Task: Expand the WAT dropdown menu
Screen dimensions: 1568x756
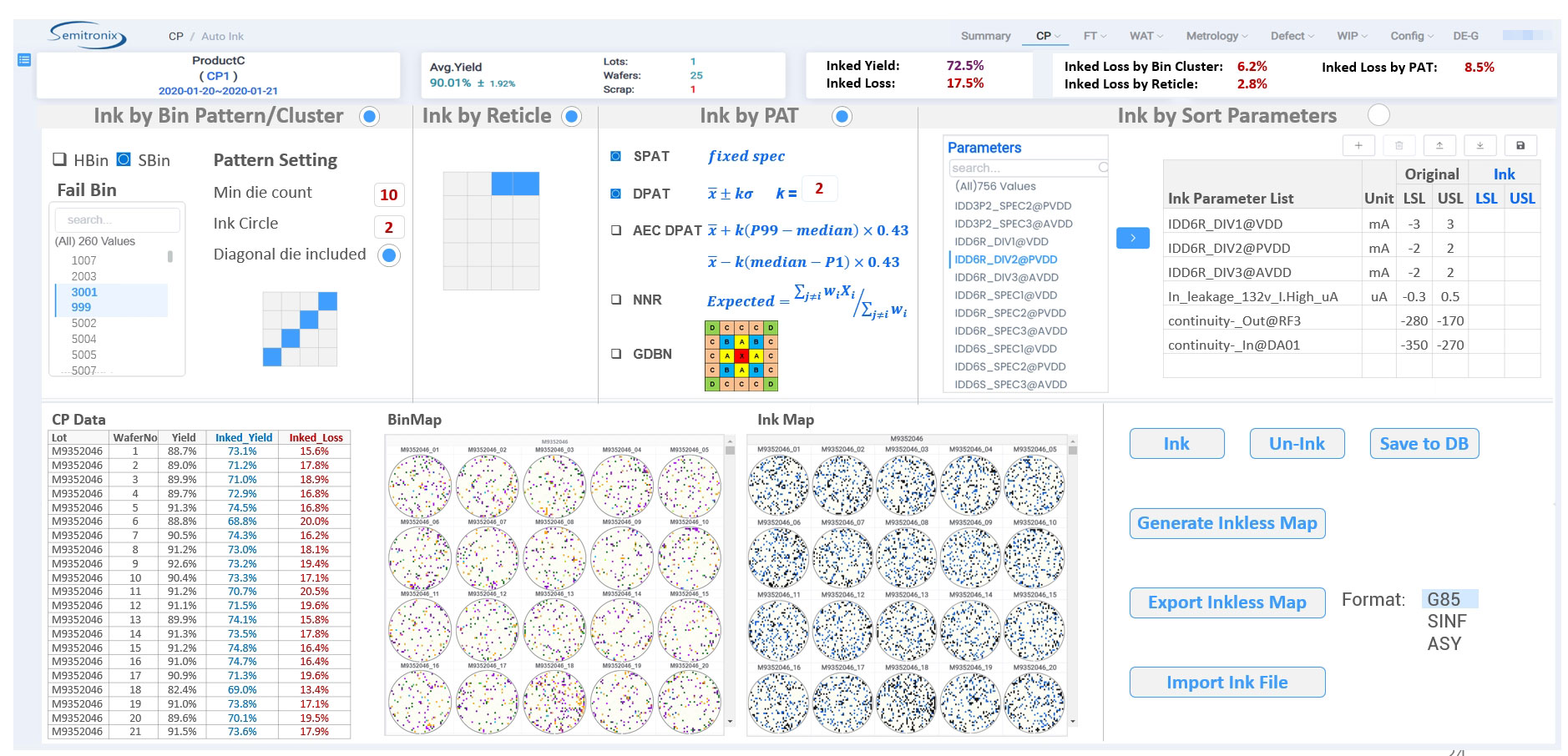Action: [x=1146, y=36]
